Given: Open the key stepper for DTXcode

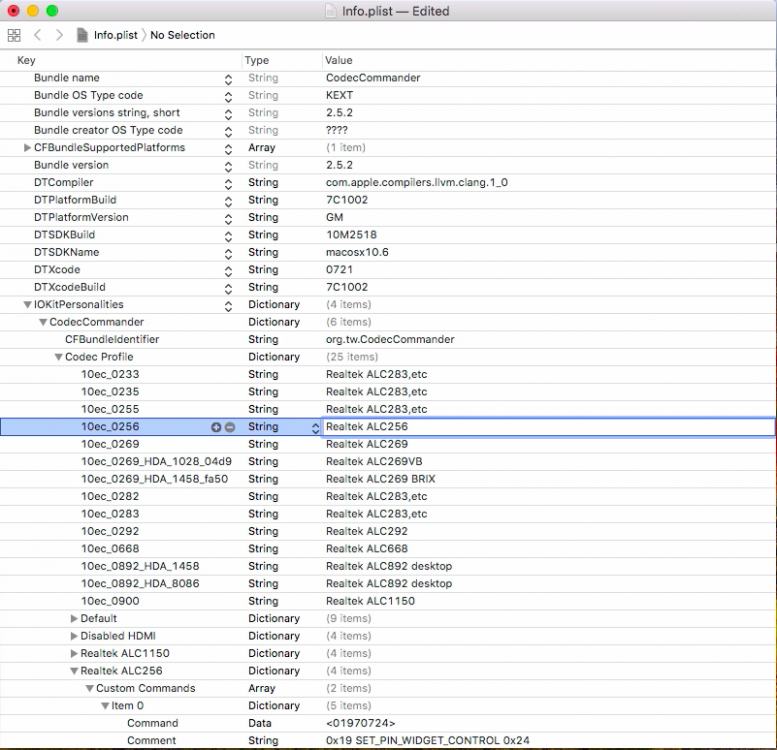Looking at the screenshot, I should coord(228,271).
